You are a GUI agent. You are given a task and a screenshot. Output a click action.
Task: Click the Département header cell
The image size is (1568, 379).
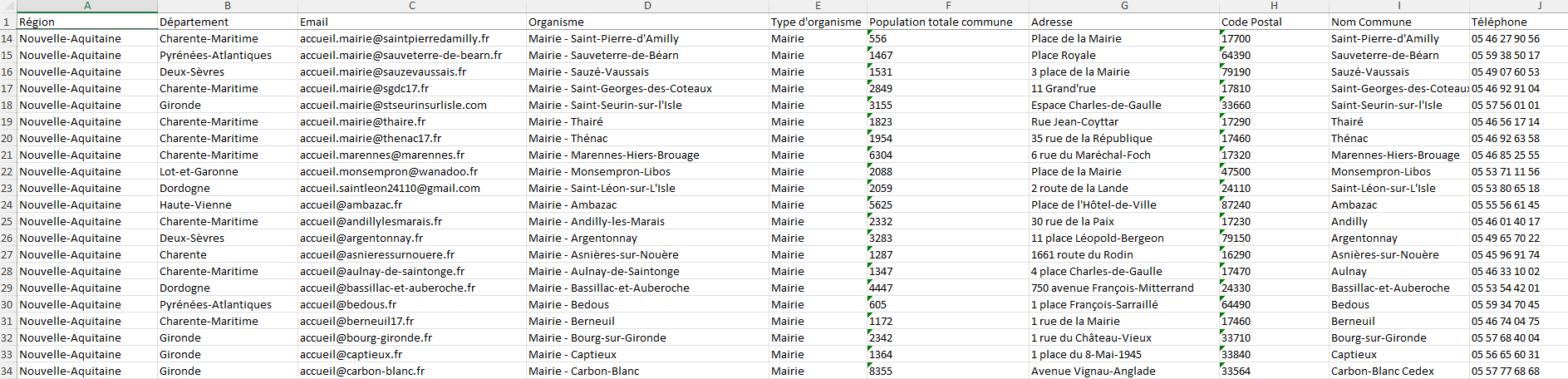(228, 22)
